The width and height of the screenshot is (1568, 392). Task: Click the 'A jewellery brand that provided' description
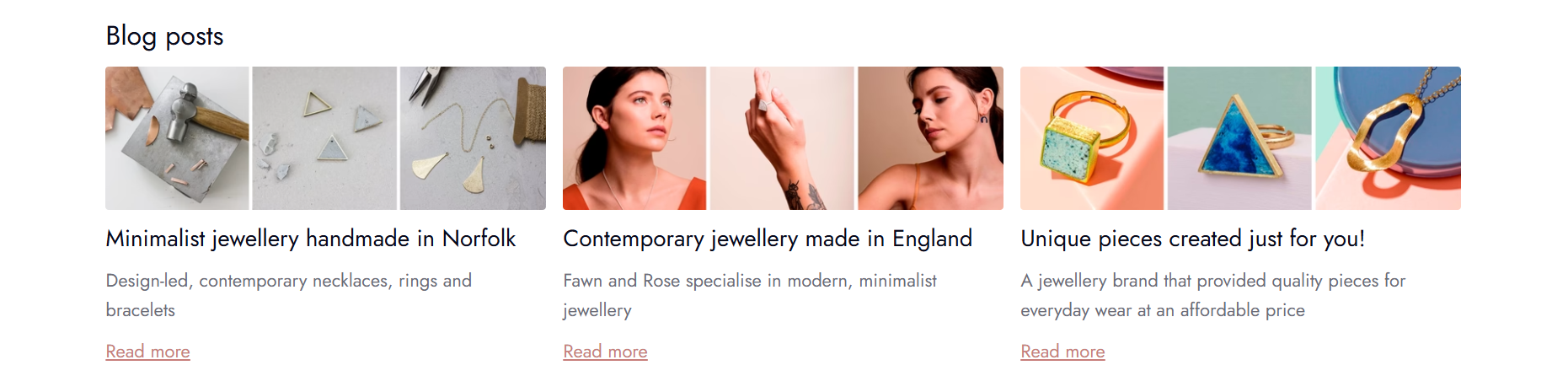click(1213, 295)
